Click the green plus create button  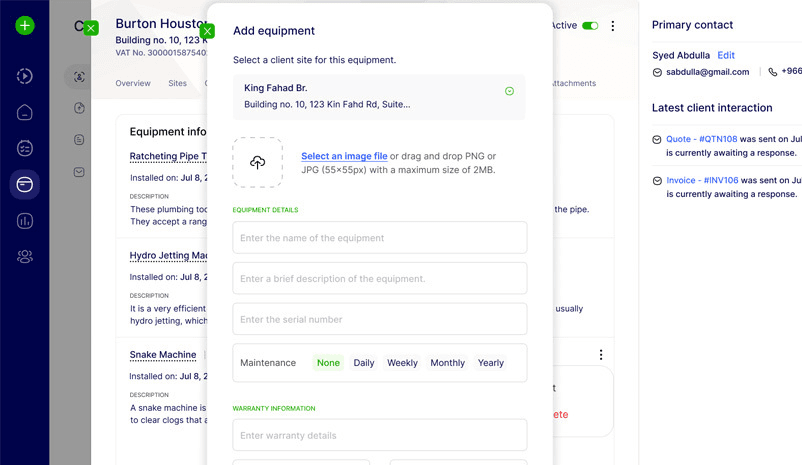point(25,26)
